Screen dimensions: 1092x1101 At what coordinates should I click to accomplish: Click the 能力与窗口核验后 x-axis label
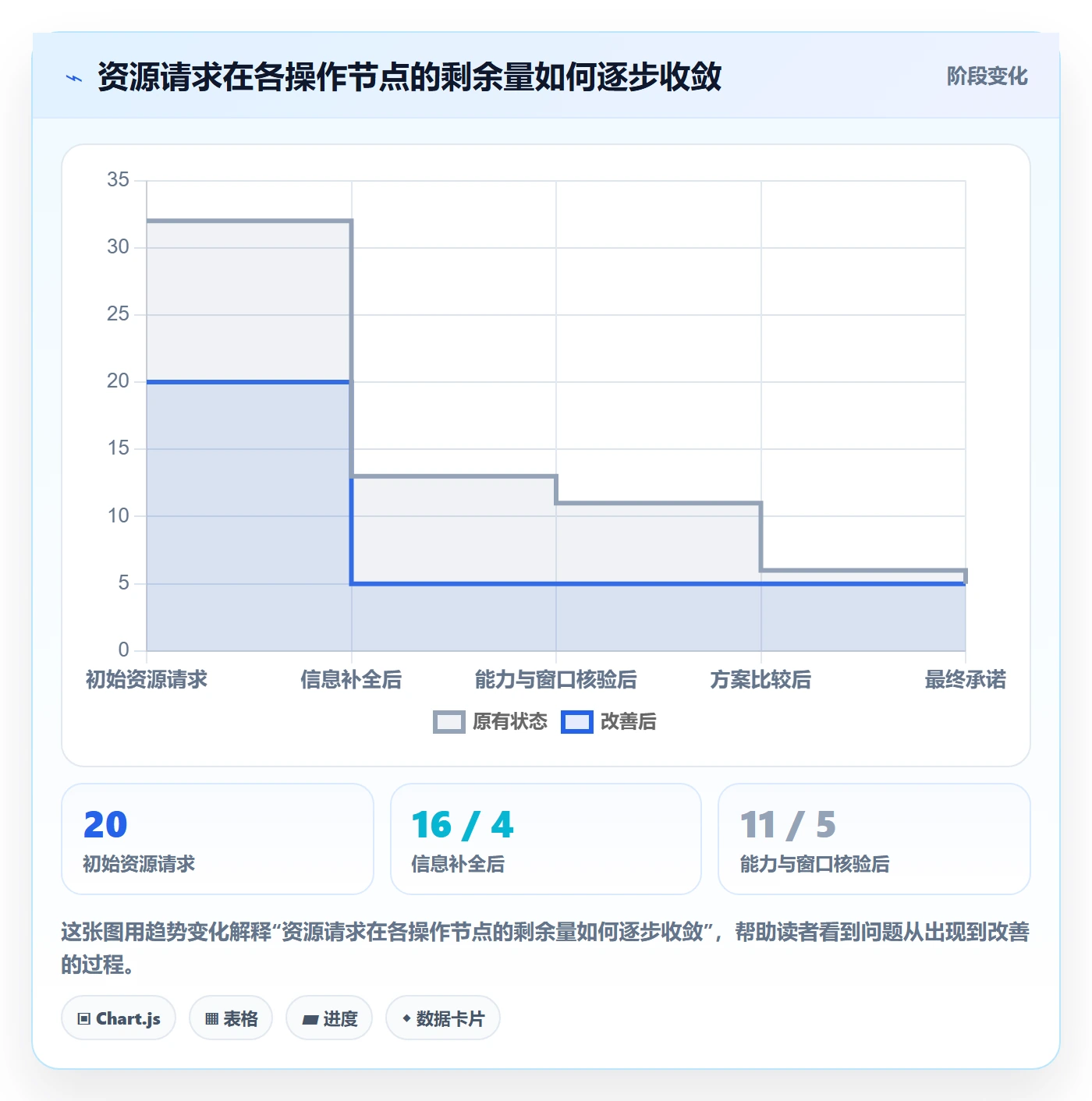(x=556, y=680)
